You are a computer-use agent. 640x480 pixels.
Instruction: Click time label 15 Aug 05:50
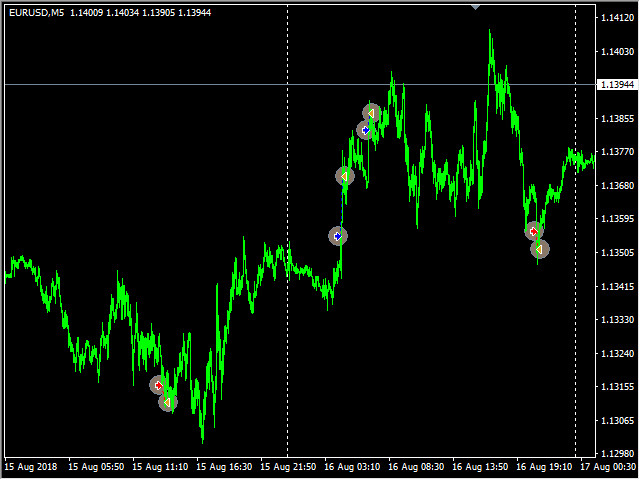coord(96,467)
